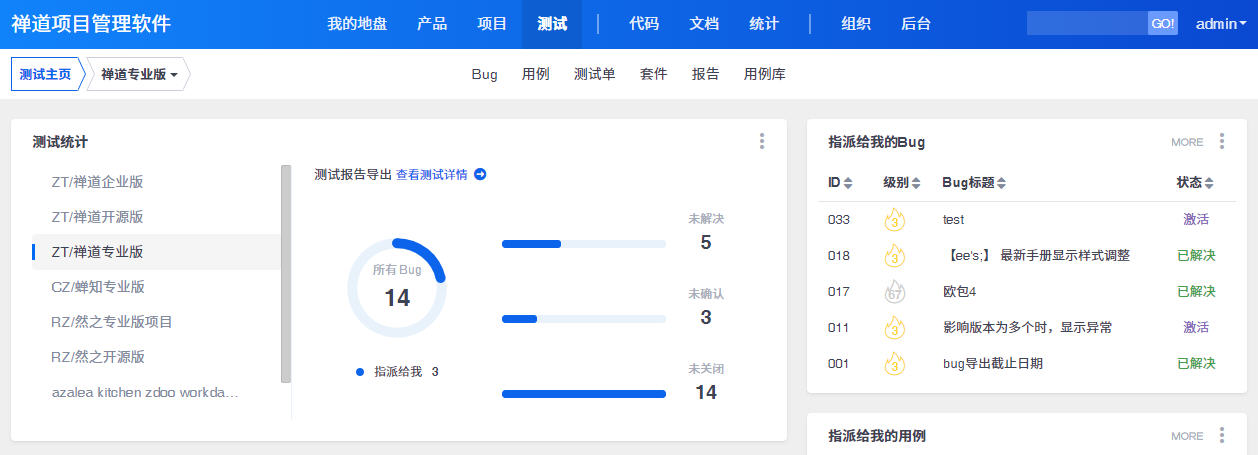This screenshot has height=455, width=1258.
Task: Sort bug list by ID column arrows
Action: click(x=848, y=183)
